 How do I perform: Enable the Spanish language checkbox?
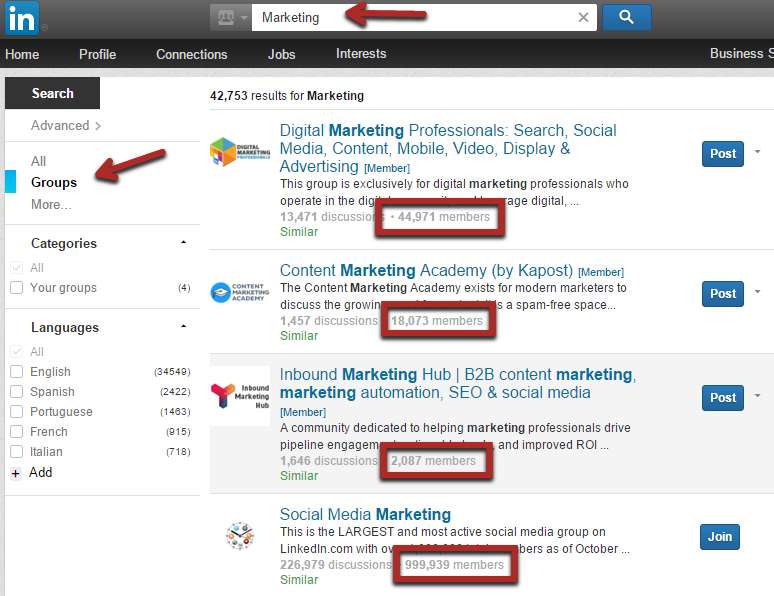click(x=16, y=392)
